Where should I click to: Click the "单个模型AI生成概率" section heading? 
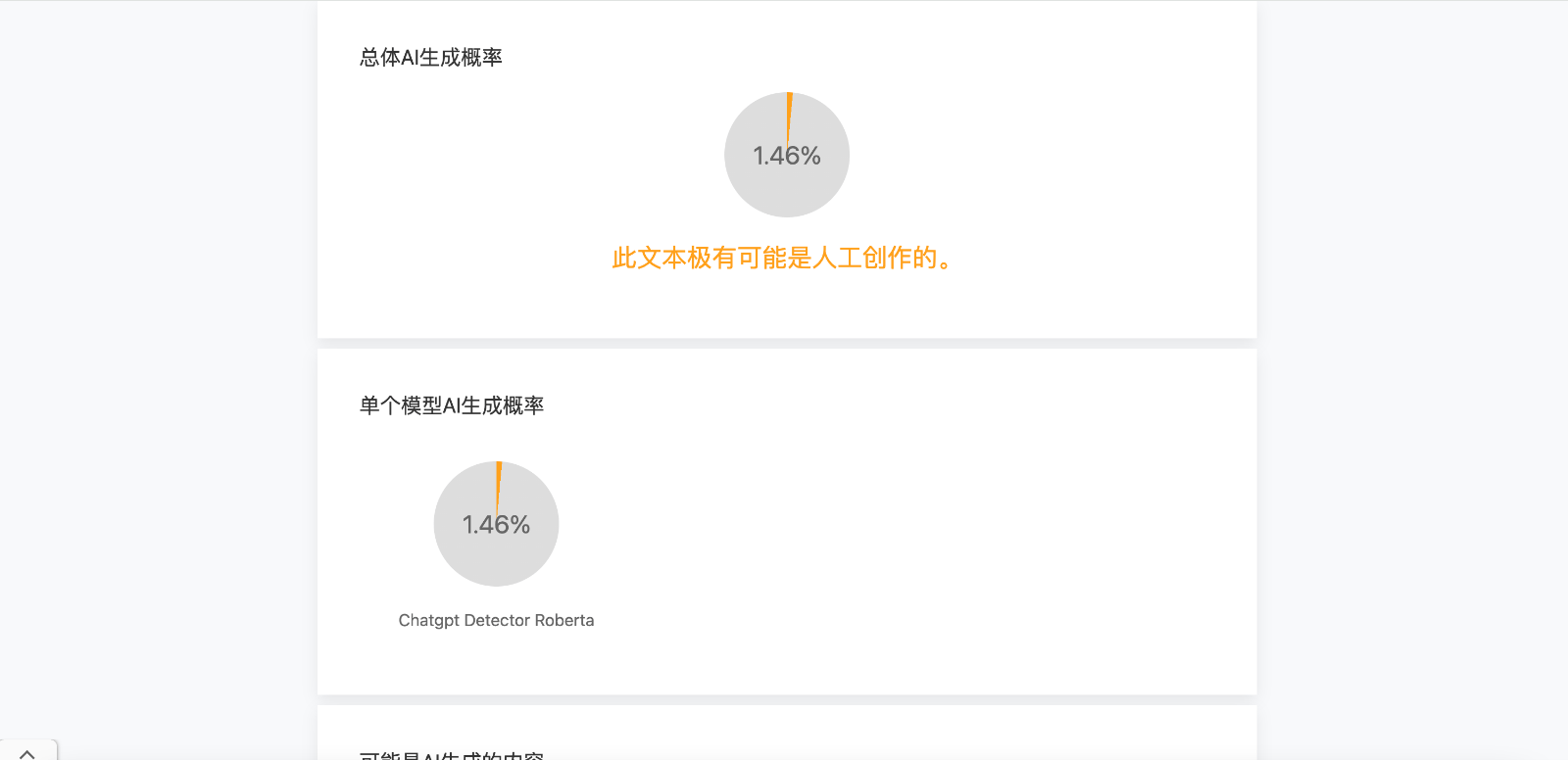click(x=452, y=405)
